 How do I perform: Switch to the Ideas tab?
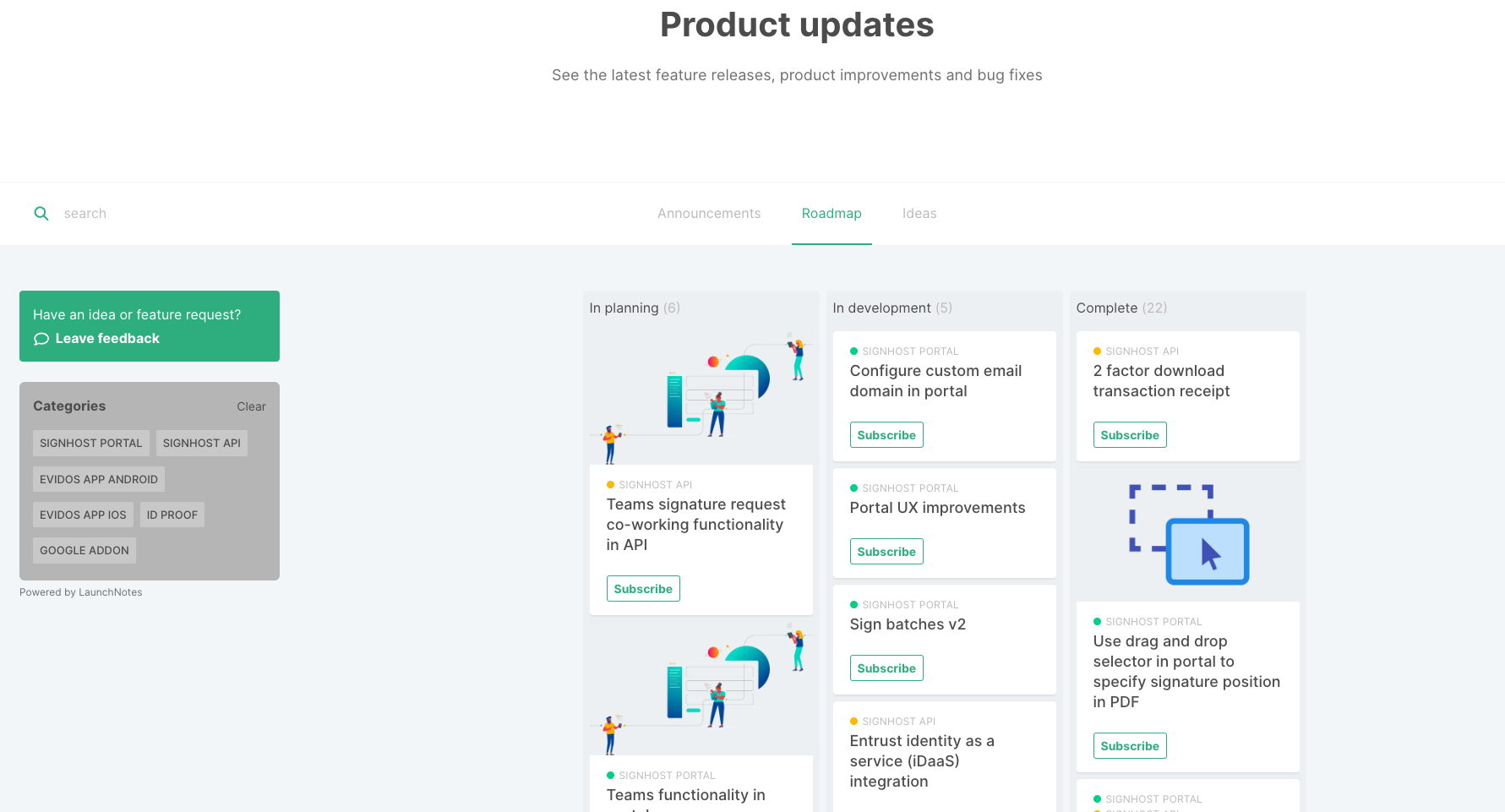pyautogui.click(x=919, y=213)
